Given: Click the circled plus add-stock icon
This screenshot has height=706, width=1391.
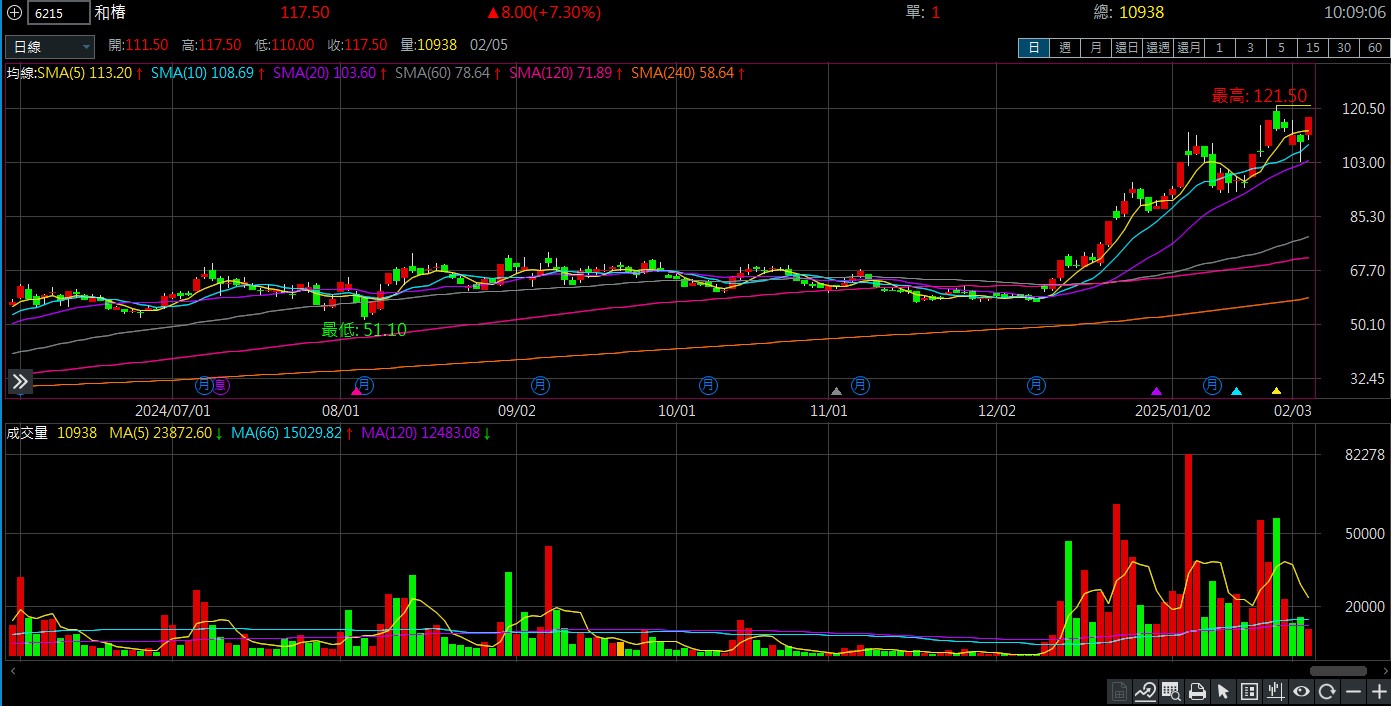Looking at the screenshot, I should pos(14,13).
